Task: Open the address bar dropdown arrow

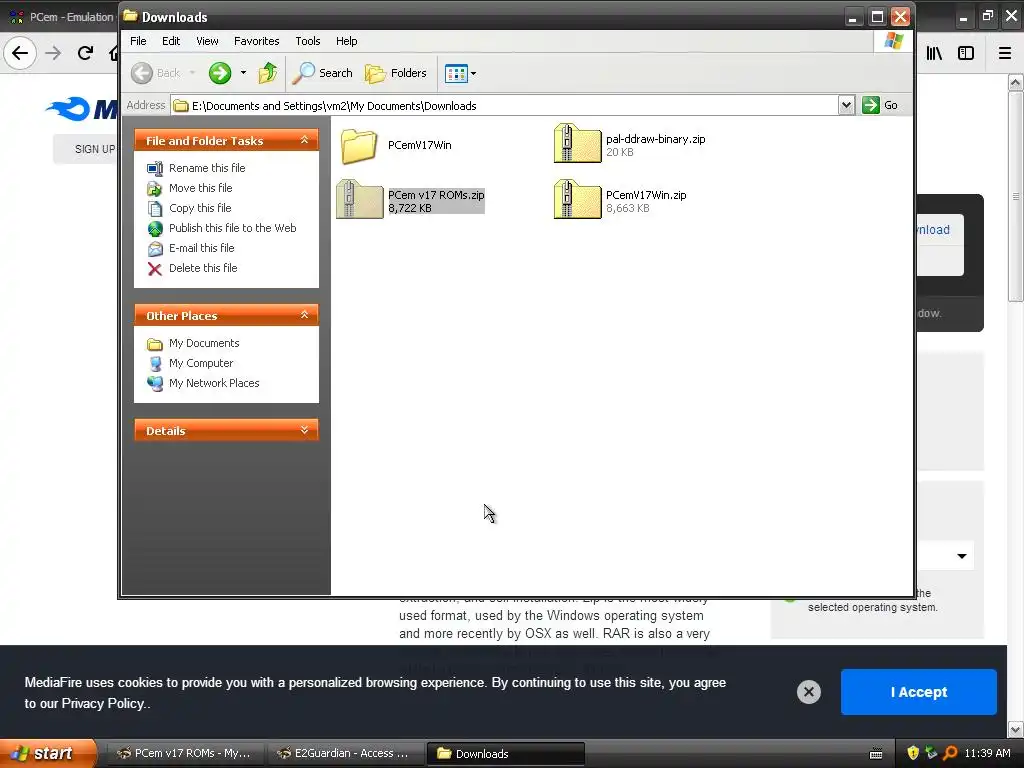Action: tap(846, 105)
